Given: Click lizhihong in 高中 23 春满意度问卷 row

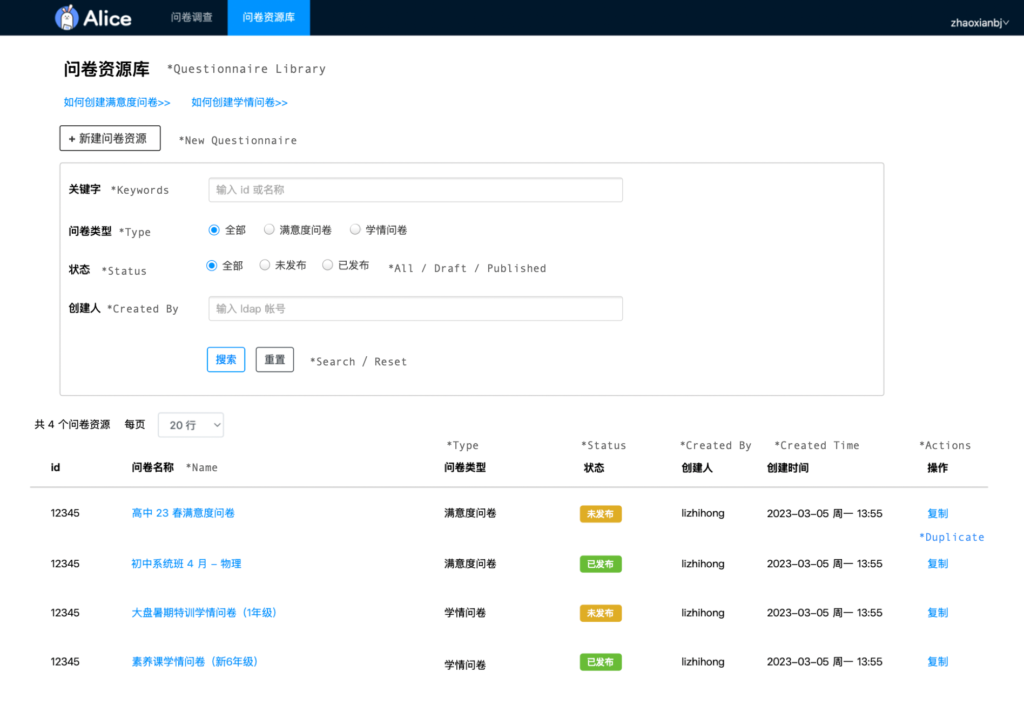Looking at the screenshot, I should point(703,513).
